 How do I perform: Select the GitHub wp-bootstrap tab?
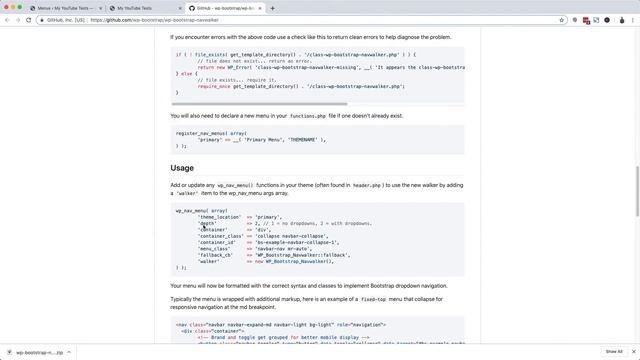[224, 8]
